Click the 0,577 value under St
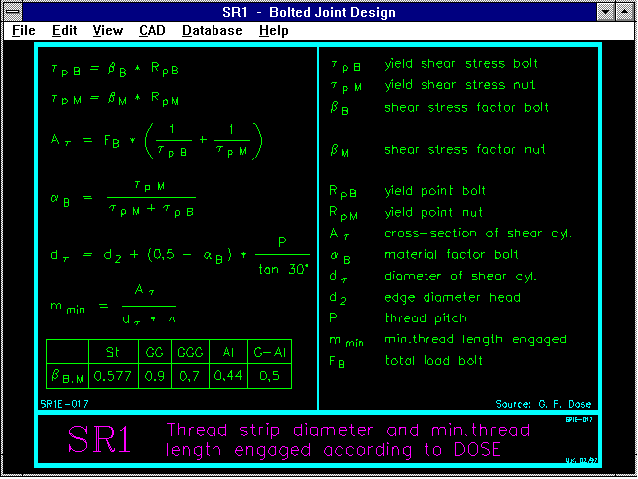The height and width of the screenshot is (479, 638). pyautogui.click(x=109, y=376)
